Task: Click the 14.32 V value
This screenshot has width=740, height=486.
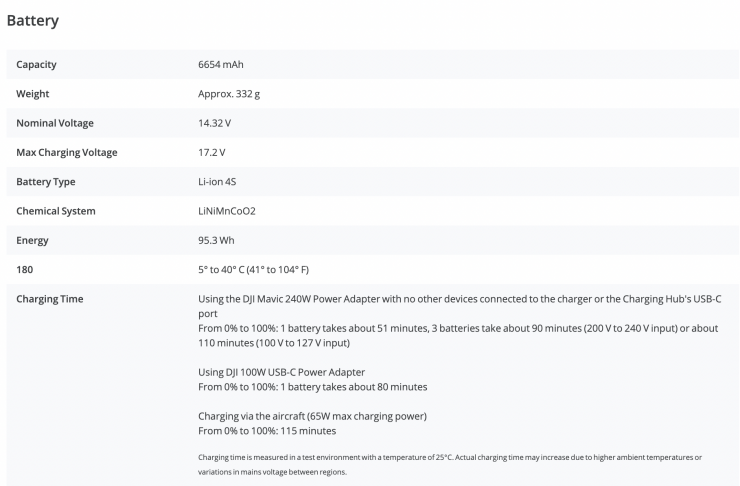Action: [x=214, y=123]
